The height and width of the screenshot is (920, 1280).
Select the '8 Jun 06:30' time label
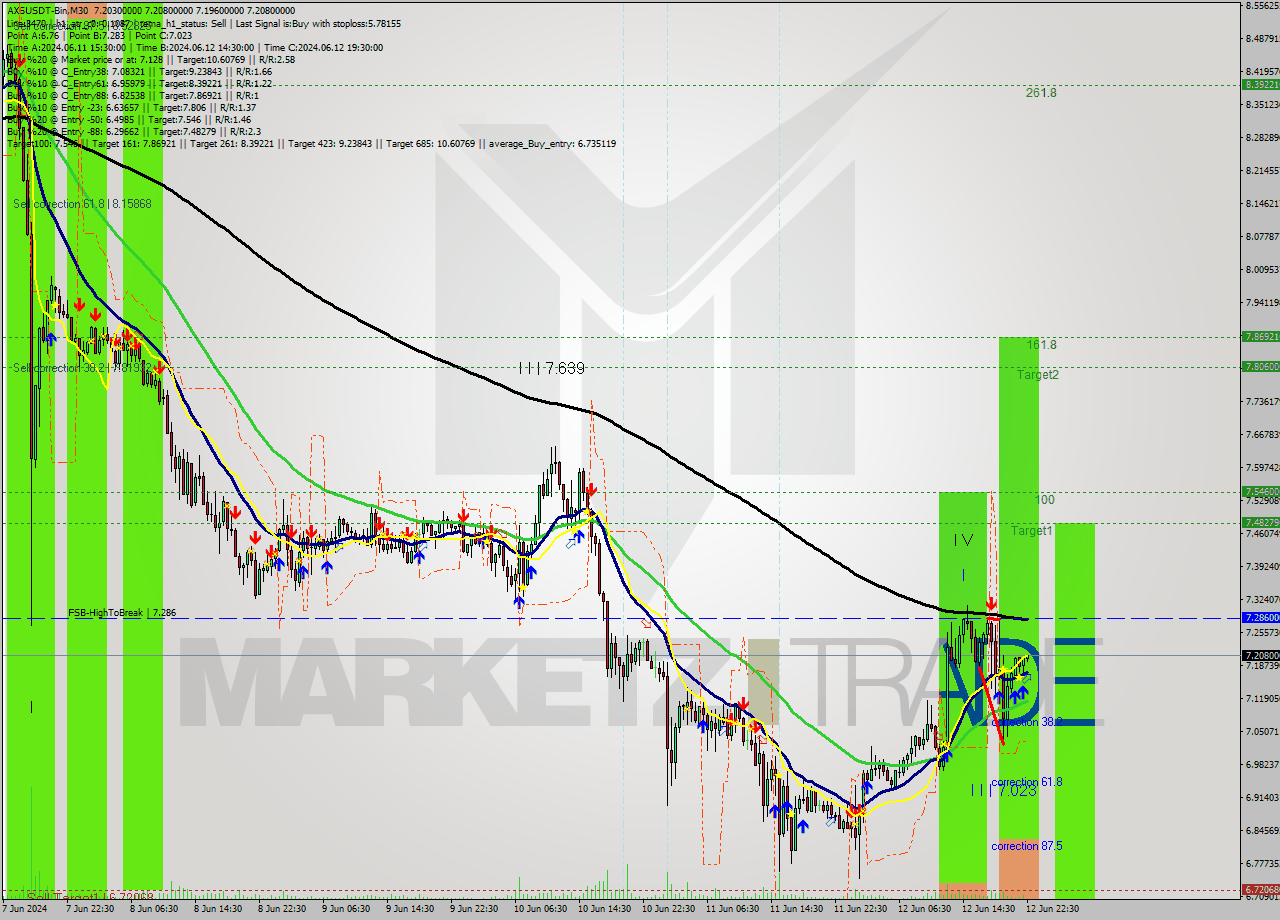point(152,909)
